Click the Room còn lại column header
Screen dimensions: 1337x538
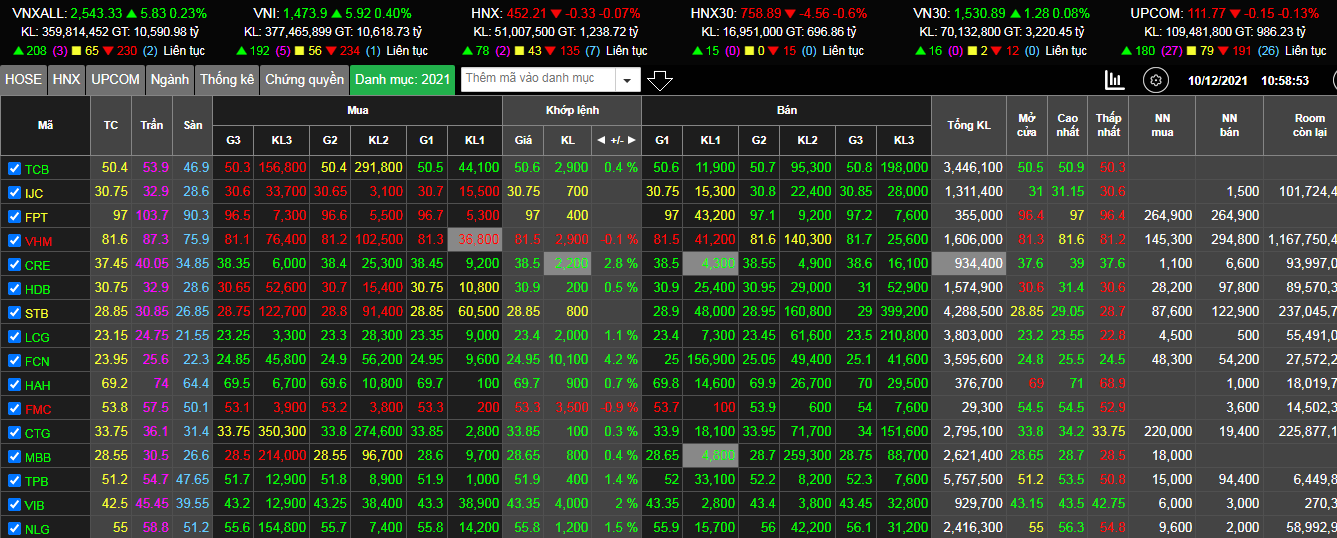[1300, 125]
